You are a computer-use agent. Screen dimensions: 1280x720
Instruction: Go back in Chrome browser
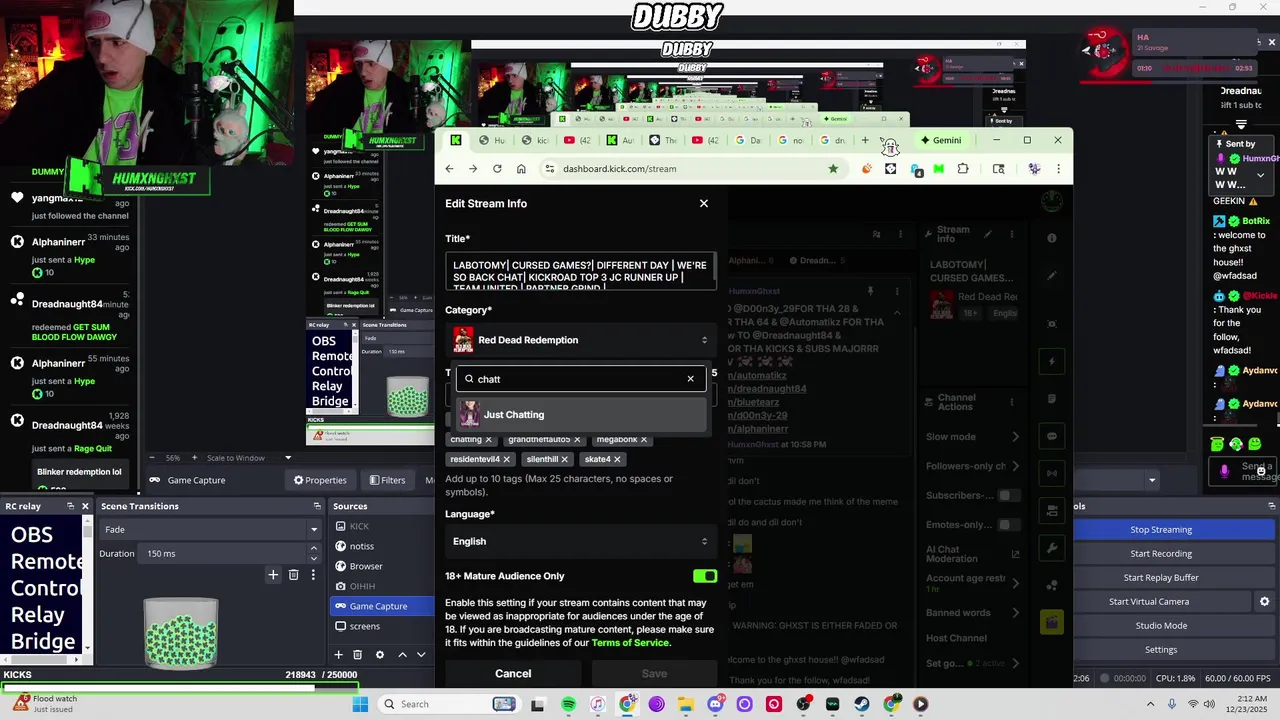pyautogui.click(x=449, y=169)
